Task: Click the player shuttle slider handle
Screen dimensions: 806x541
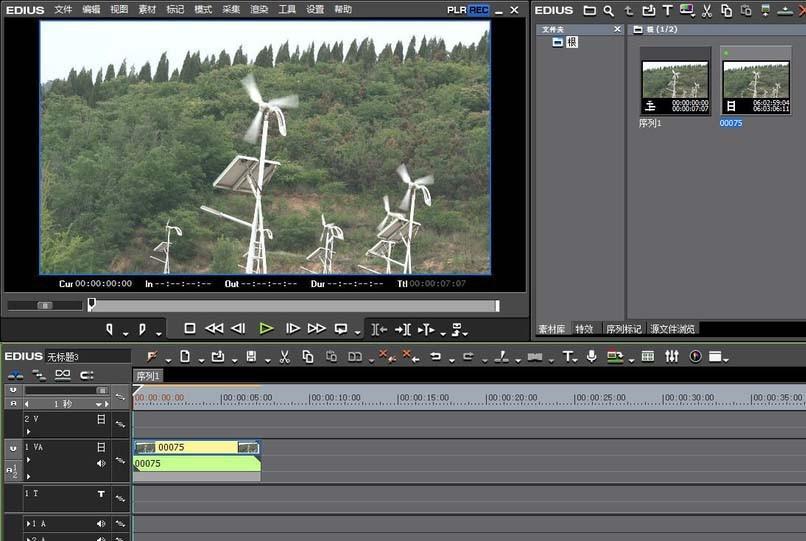Action: click(45, 305)
